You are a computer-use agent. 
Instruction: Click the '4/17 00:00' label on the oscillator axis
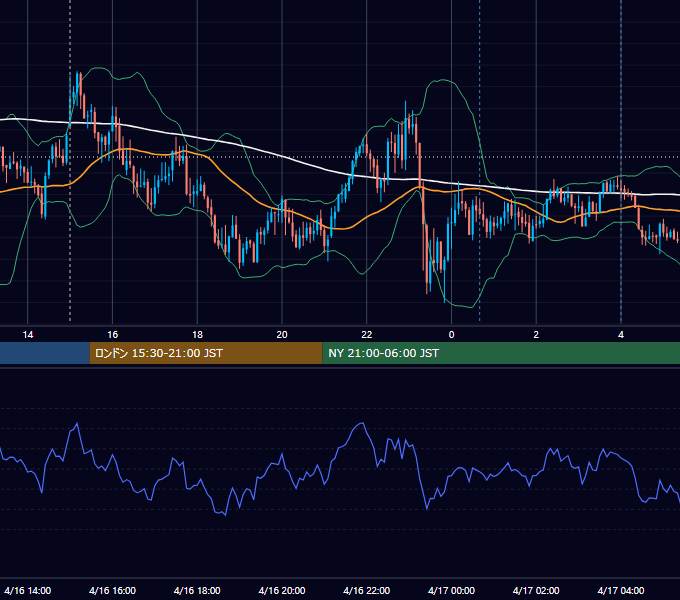pos(451,590)
